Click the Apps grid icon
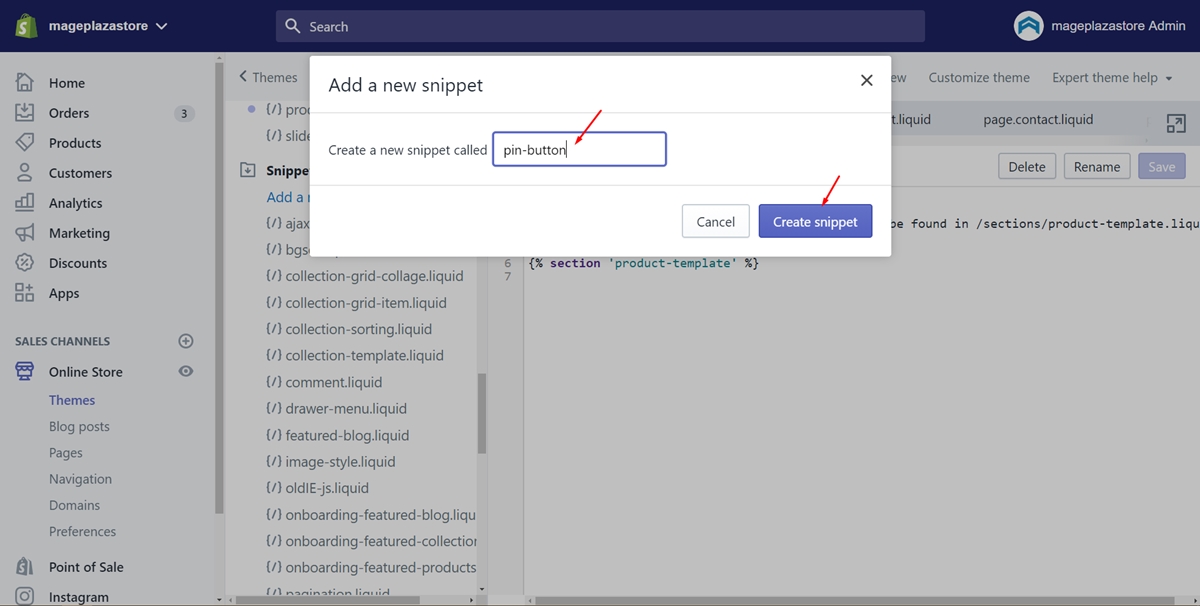This screenshot has height=606, width=1200. [x=25, y=293]
